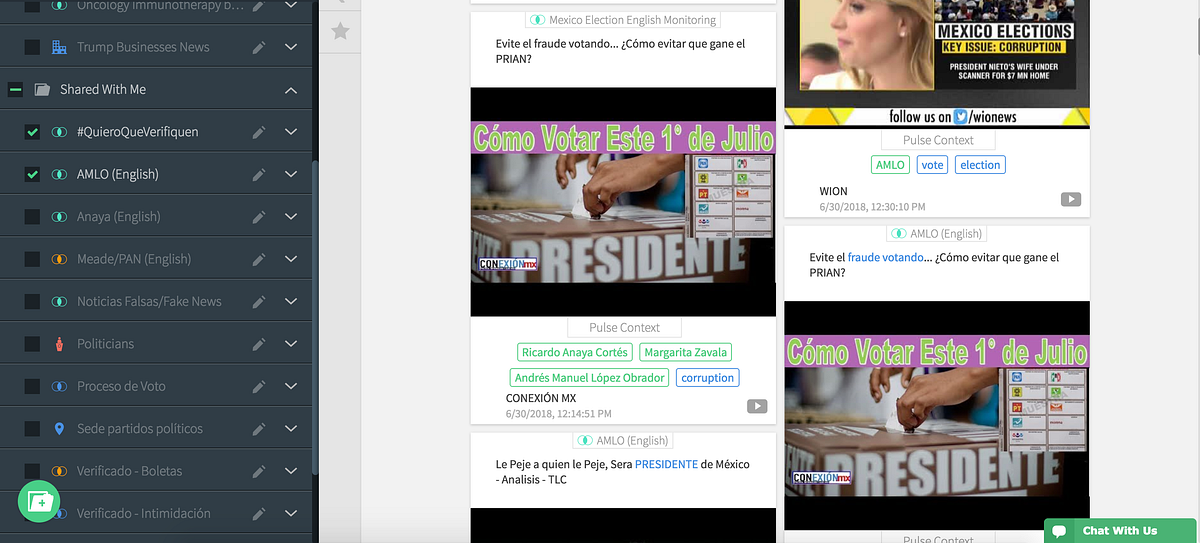Edit Anaya (English) with pencil icon
The height and width of the screenshot is (543, 1200).
(x=258, y=216)
